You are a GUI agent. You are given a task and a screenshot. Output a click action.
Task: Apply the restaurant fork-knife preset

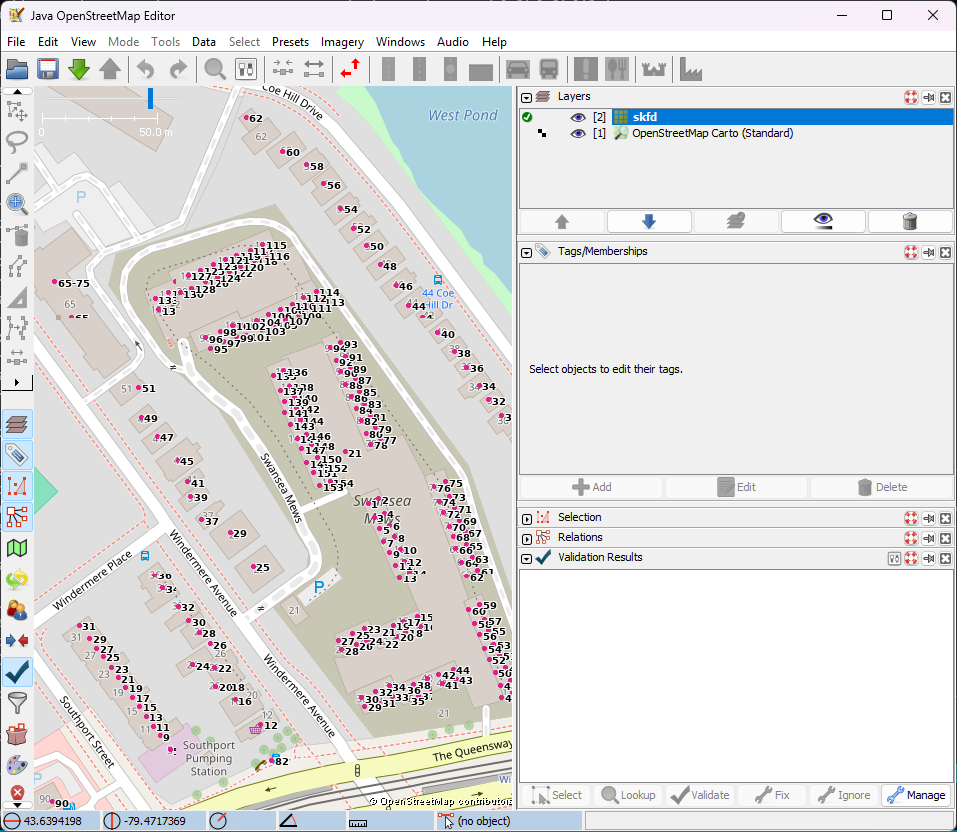(x=616, y=69)
